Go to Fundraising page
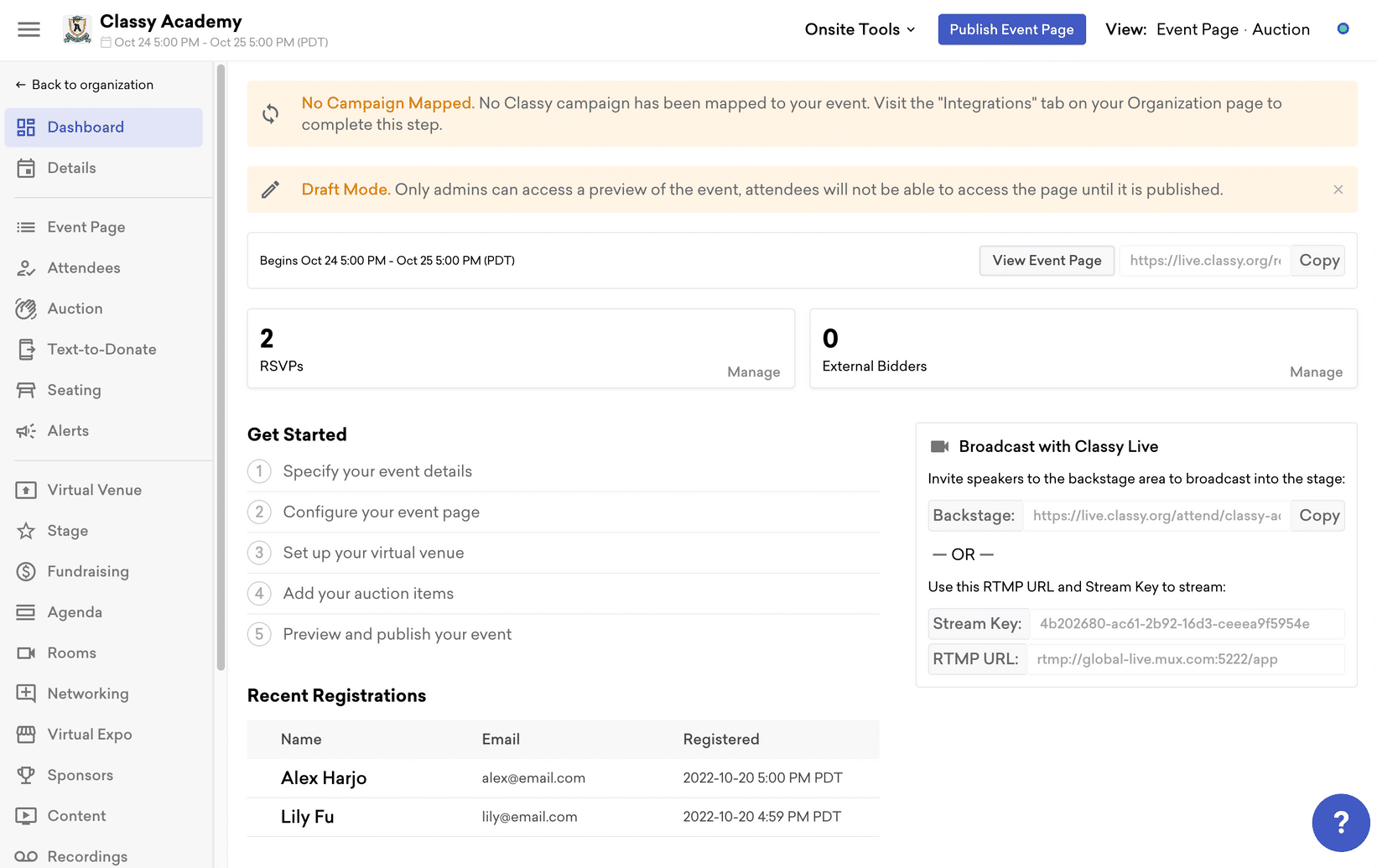1377x868 pixels. click(104, 572)
